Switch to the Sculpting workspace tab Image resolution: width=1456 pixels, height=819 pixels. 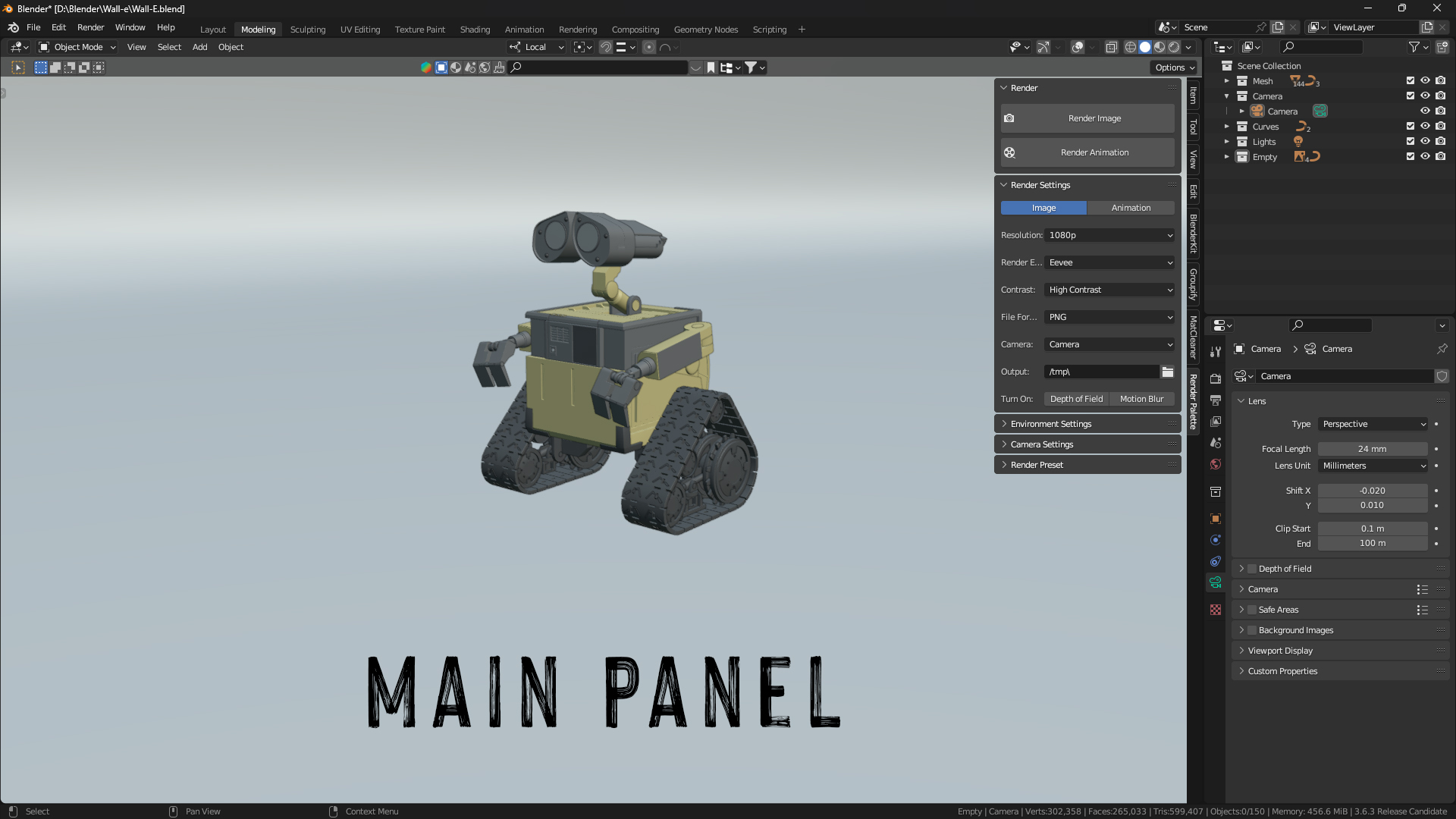[x=308, y=30]
